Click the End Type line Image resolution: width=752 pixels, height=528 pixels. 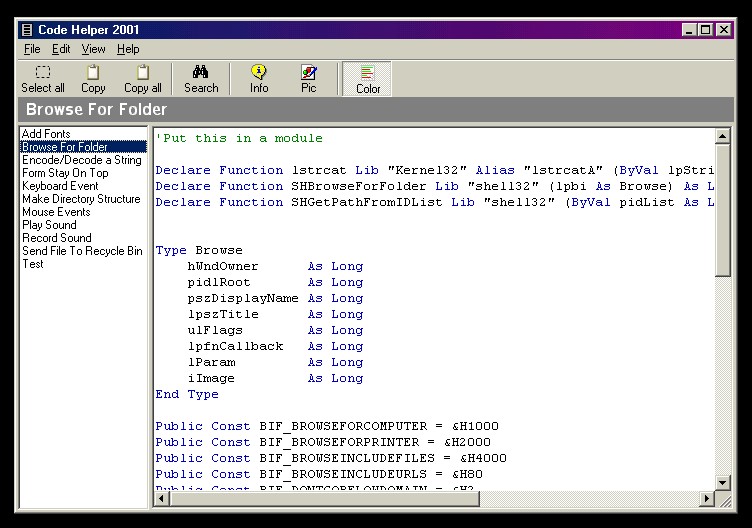[x=187, y=394]
